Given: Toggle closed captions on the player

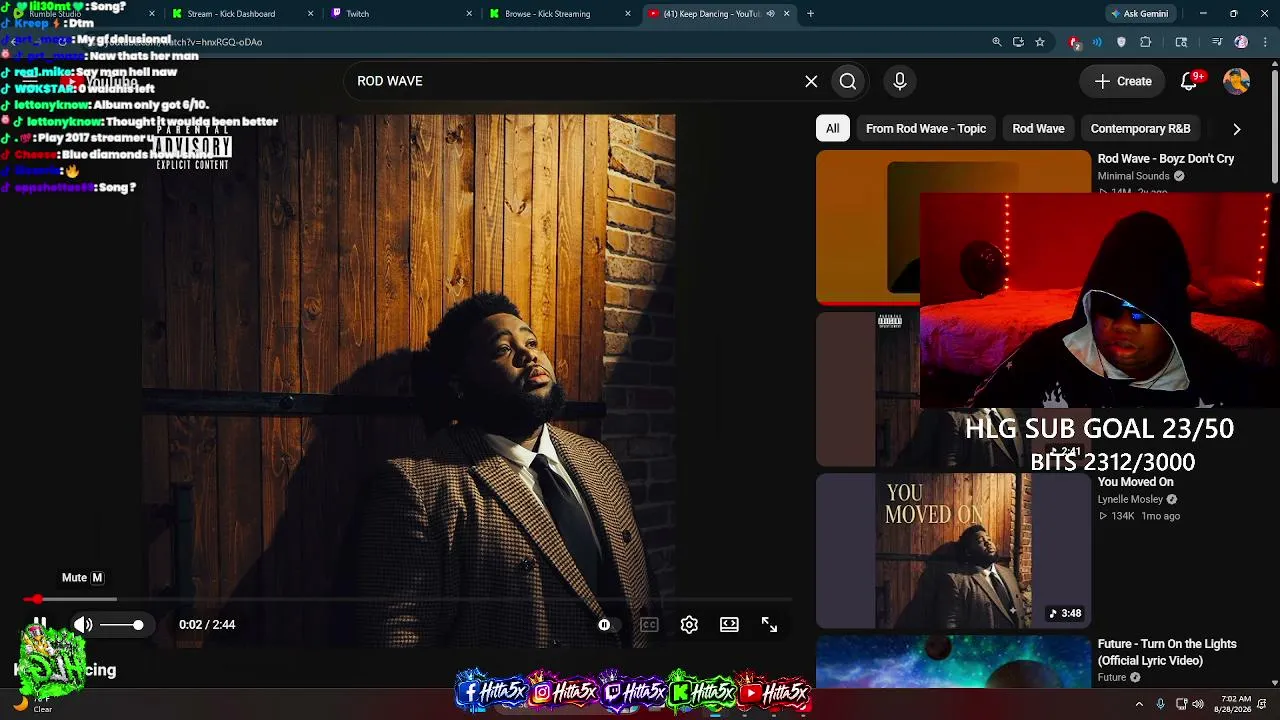Looking at the screenshot, I should (x=649, y=625).
